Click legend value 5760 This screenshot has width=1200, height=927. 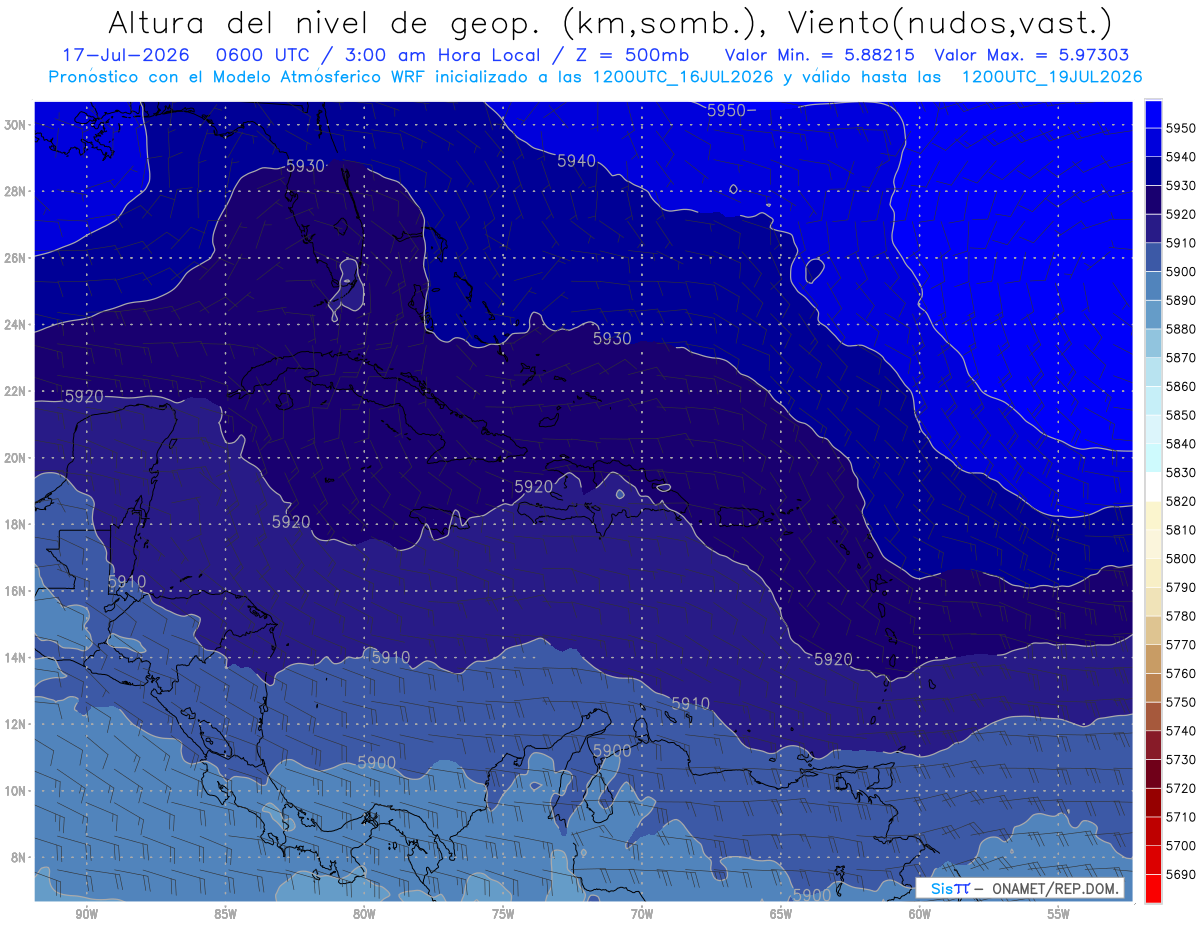tap(1180, 673)
